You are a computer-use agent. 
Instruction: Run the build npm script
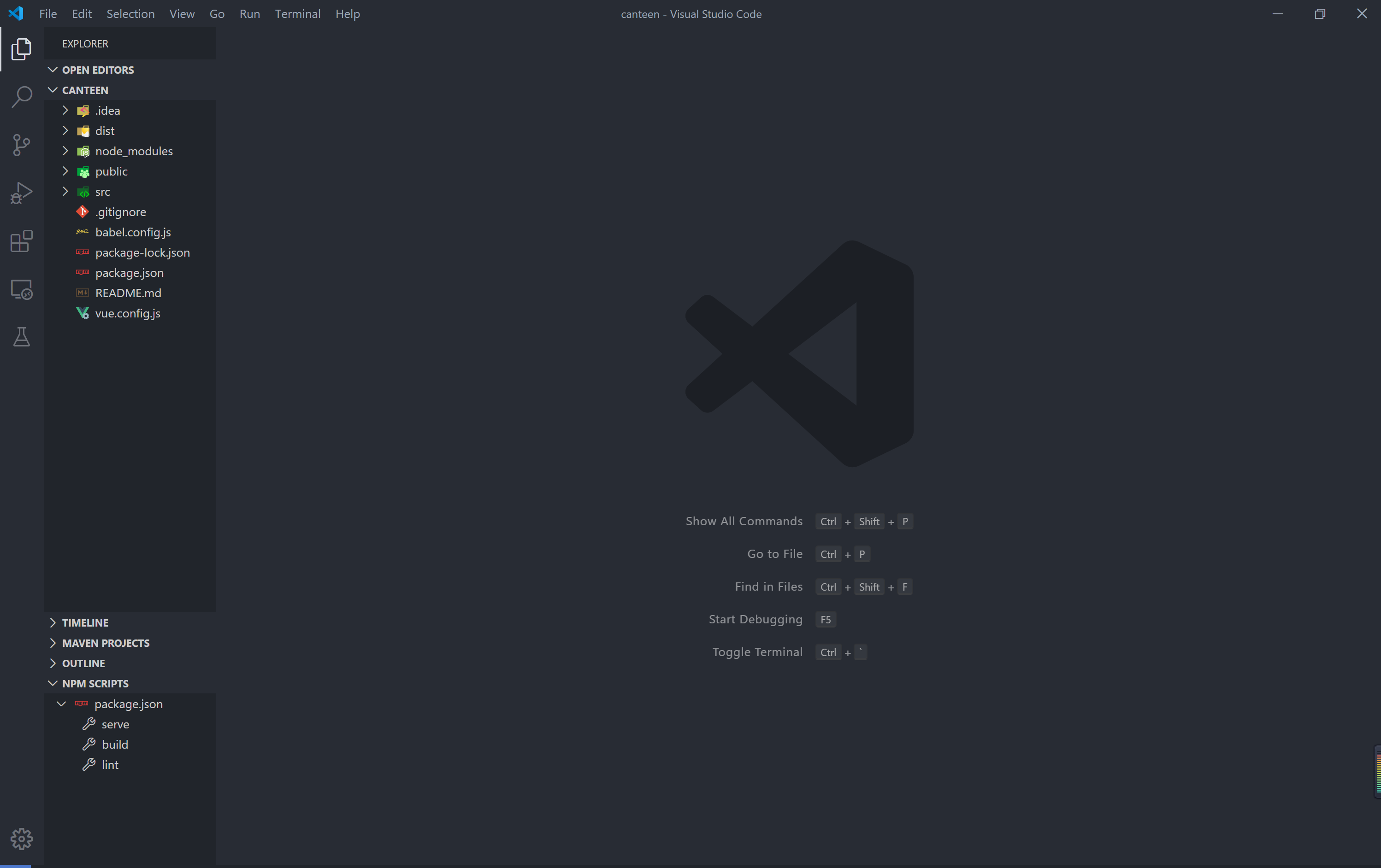[x=113, y=744]
